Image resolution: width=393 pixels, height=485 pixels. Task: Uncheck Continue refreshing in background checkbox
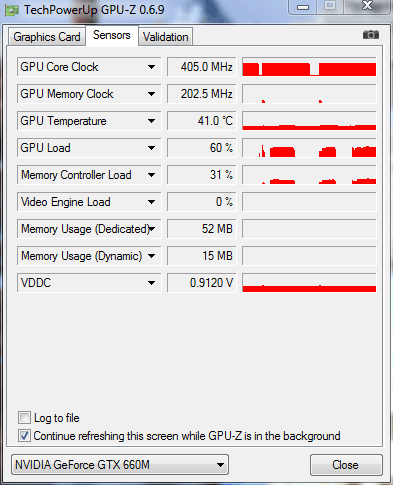click(24, 436)
